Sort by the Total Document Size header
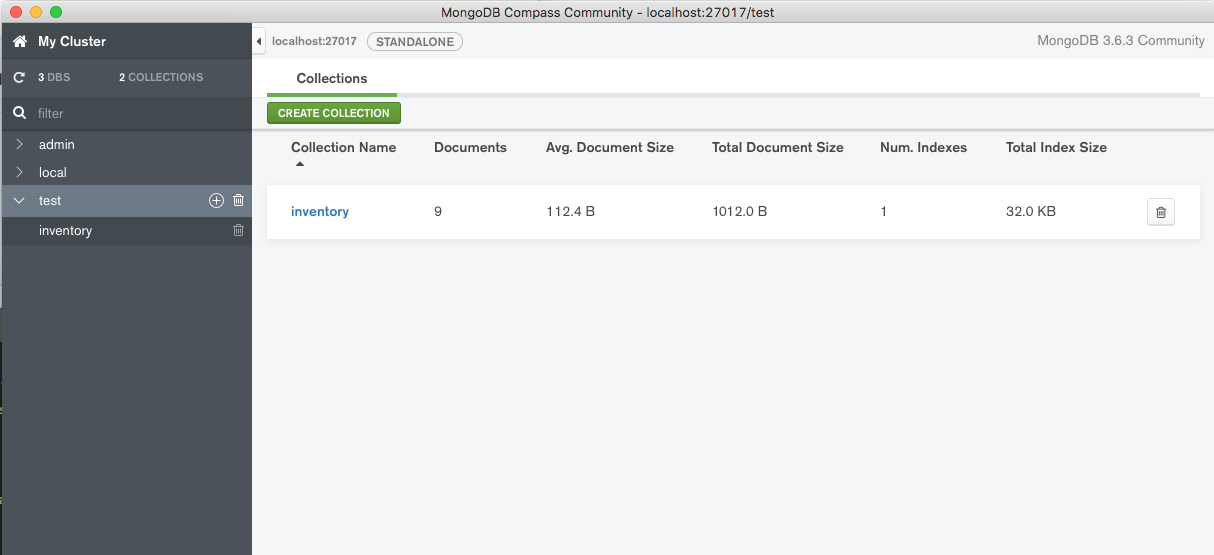This screenshot has height=555, width=1214. click(x=778, y=147)
